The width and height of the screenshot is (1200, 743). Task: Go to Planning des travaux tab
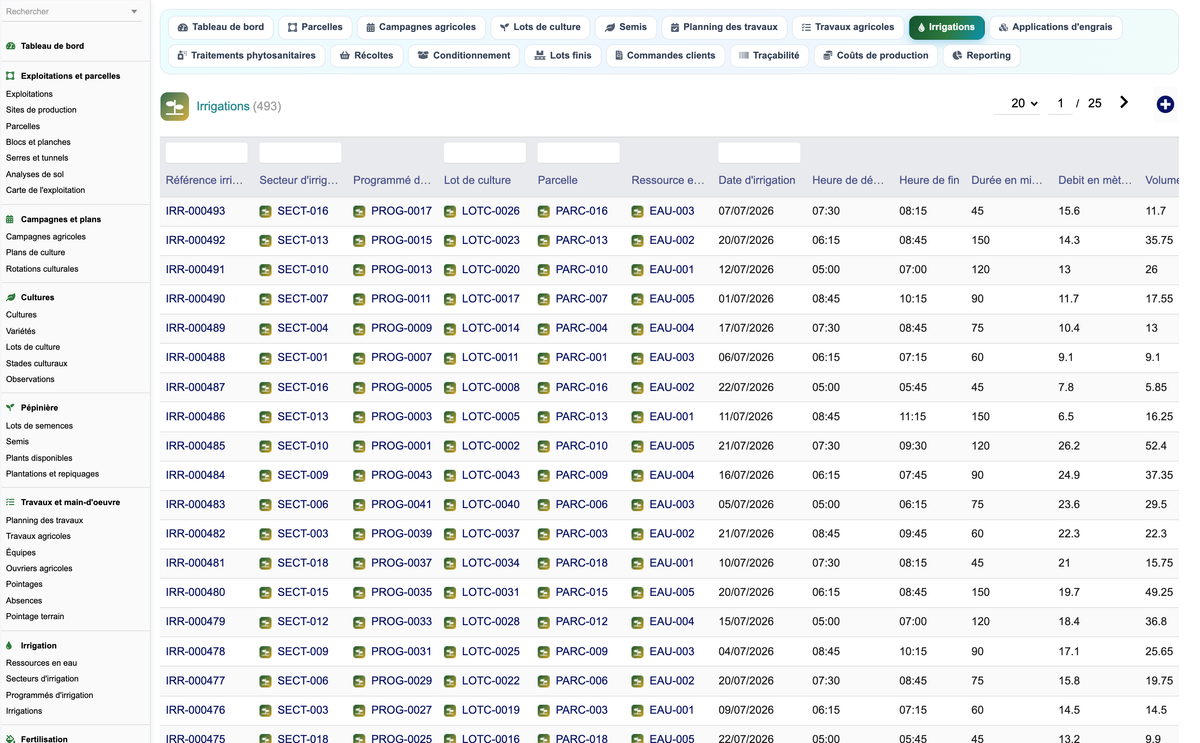[724, 27]
